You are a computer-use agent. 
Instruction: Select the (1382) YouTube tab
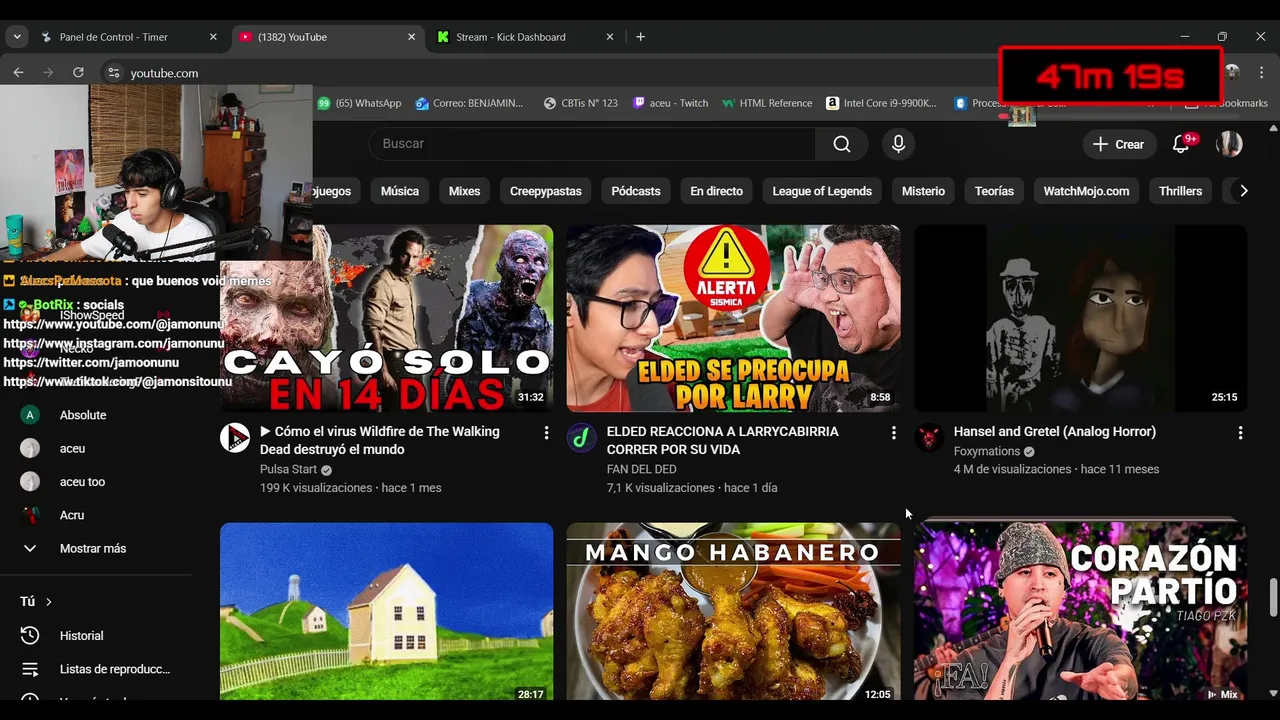(x=328, y=37)
